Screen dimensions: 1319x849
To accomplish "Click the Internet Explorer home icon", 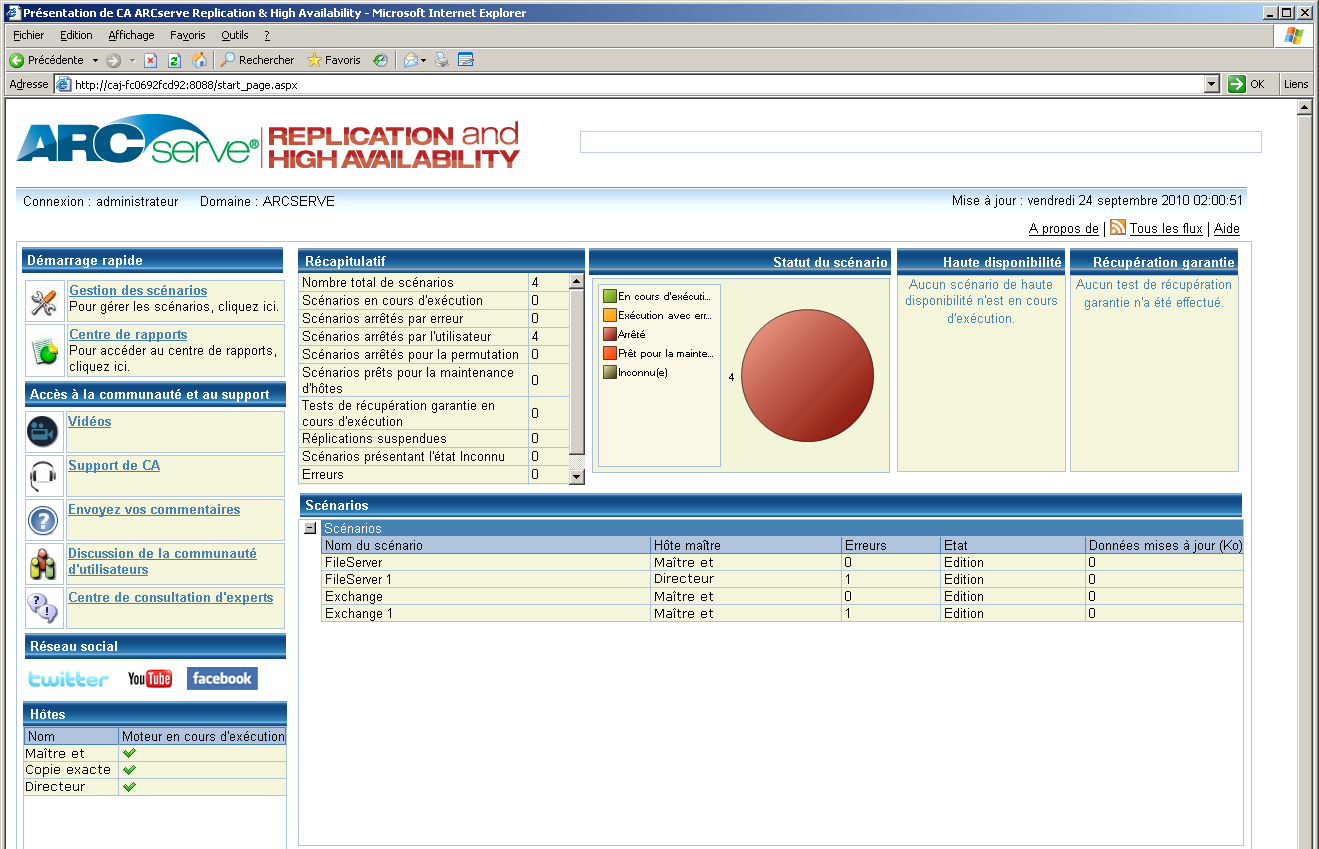I will [199, 60].
